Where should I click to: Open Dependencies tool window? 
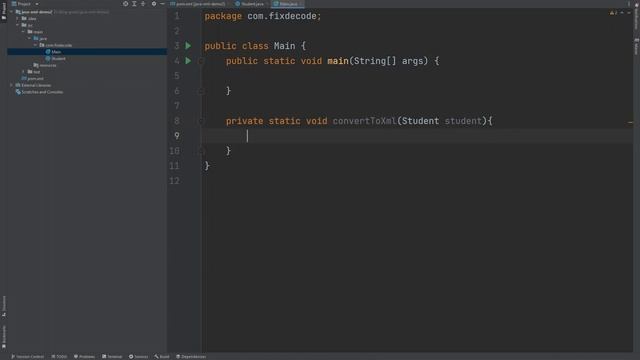point(191,356)
